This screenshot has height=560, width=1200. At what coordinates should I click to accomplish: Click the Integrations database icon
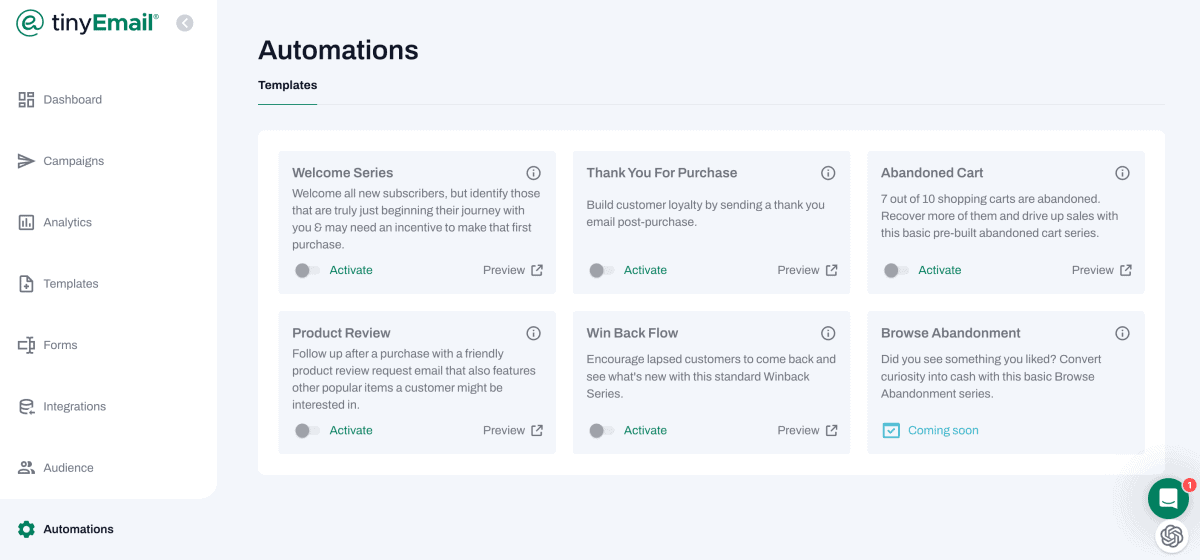(x=27, y=407)
